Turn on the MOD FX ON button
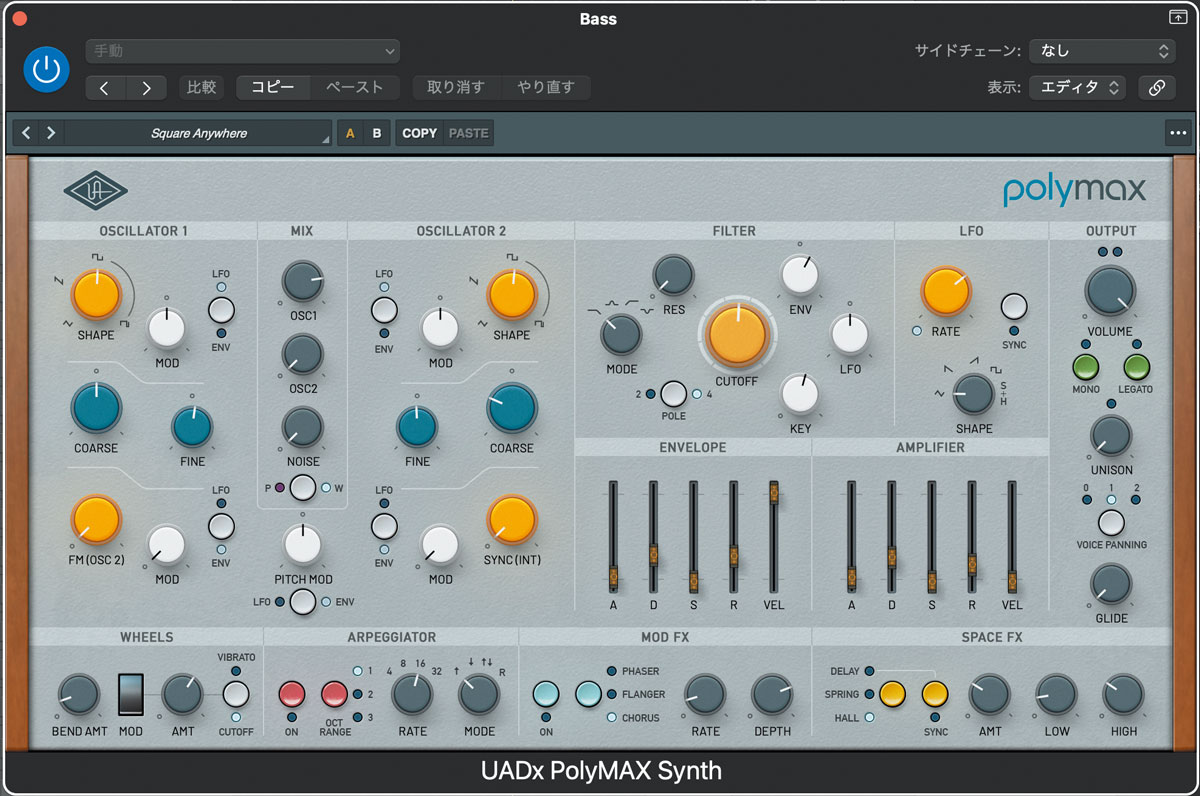 (x=546, y=694)
